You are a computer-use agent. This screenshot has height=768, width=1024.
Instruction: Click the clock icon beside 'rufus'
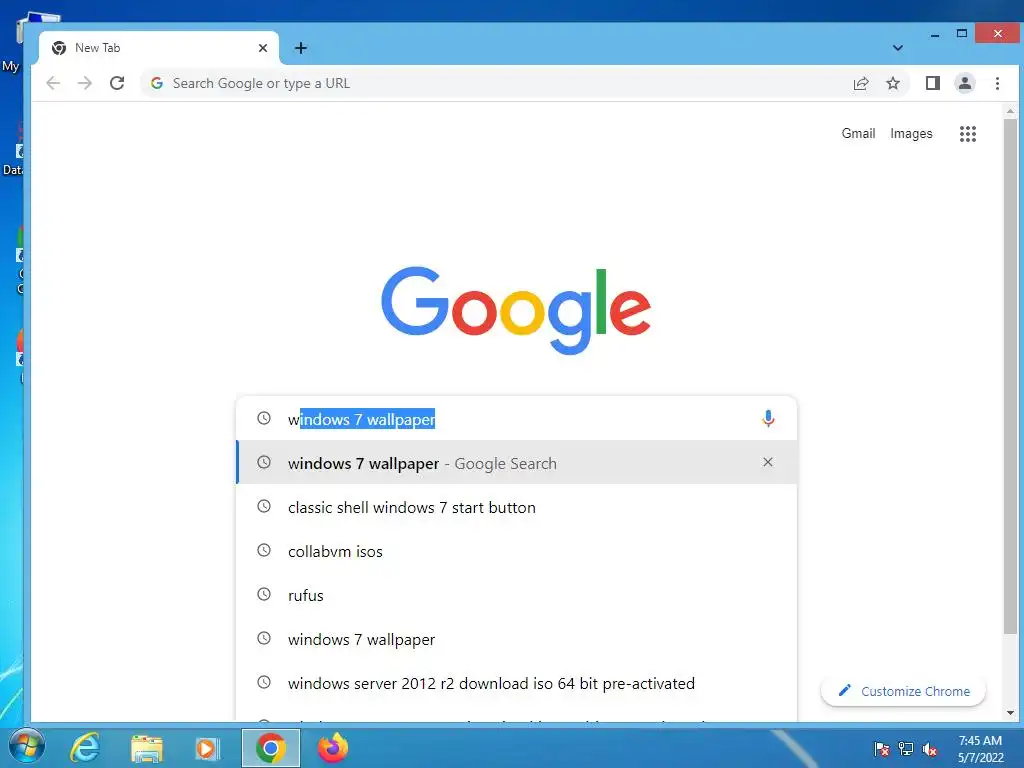[x=264, y=594]
